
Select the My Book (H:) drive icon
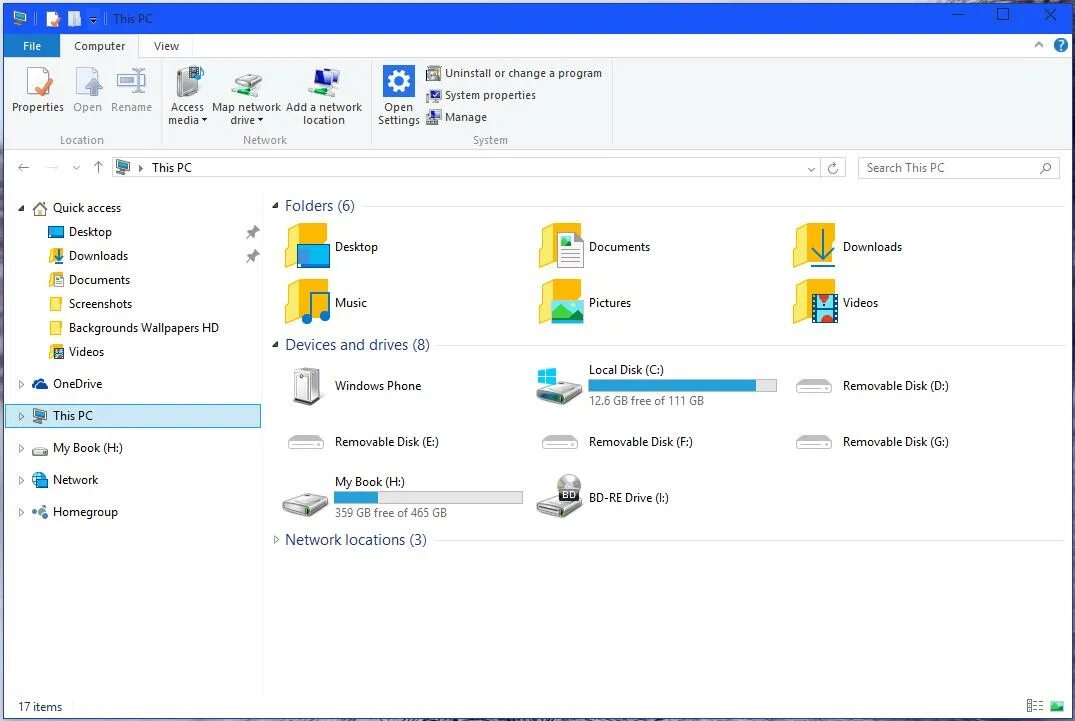(305, 504)
